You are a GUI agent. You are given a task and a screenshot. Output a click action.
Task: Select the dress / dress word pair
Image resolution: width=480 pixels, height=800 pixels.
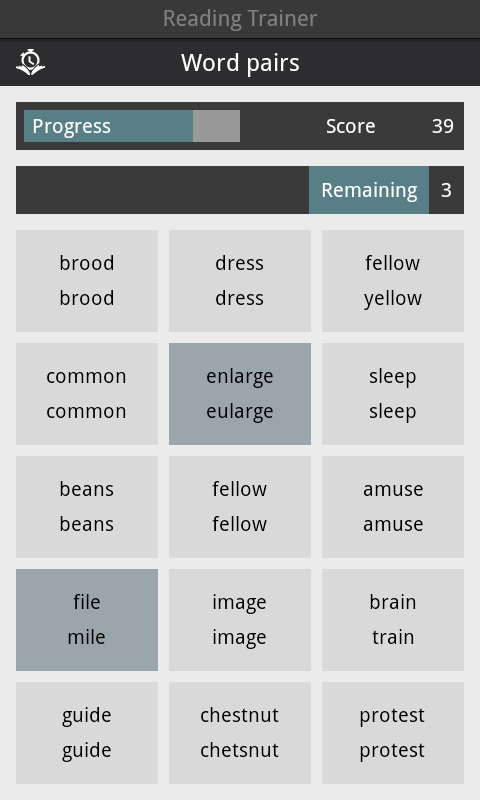tap(240, 281)
